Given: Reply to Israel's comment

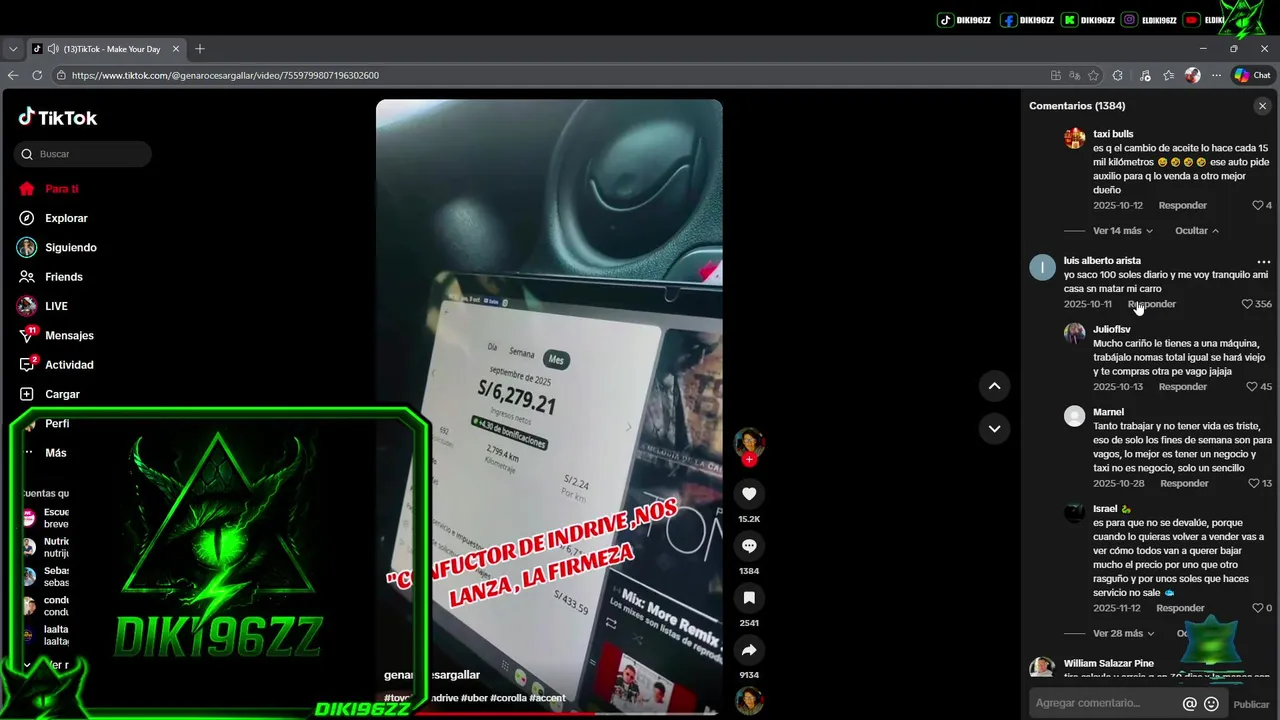Looking at the screenshot, I should pos(1180,608).
